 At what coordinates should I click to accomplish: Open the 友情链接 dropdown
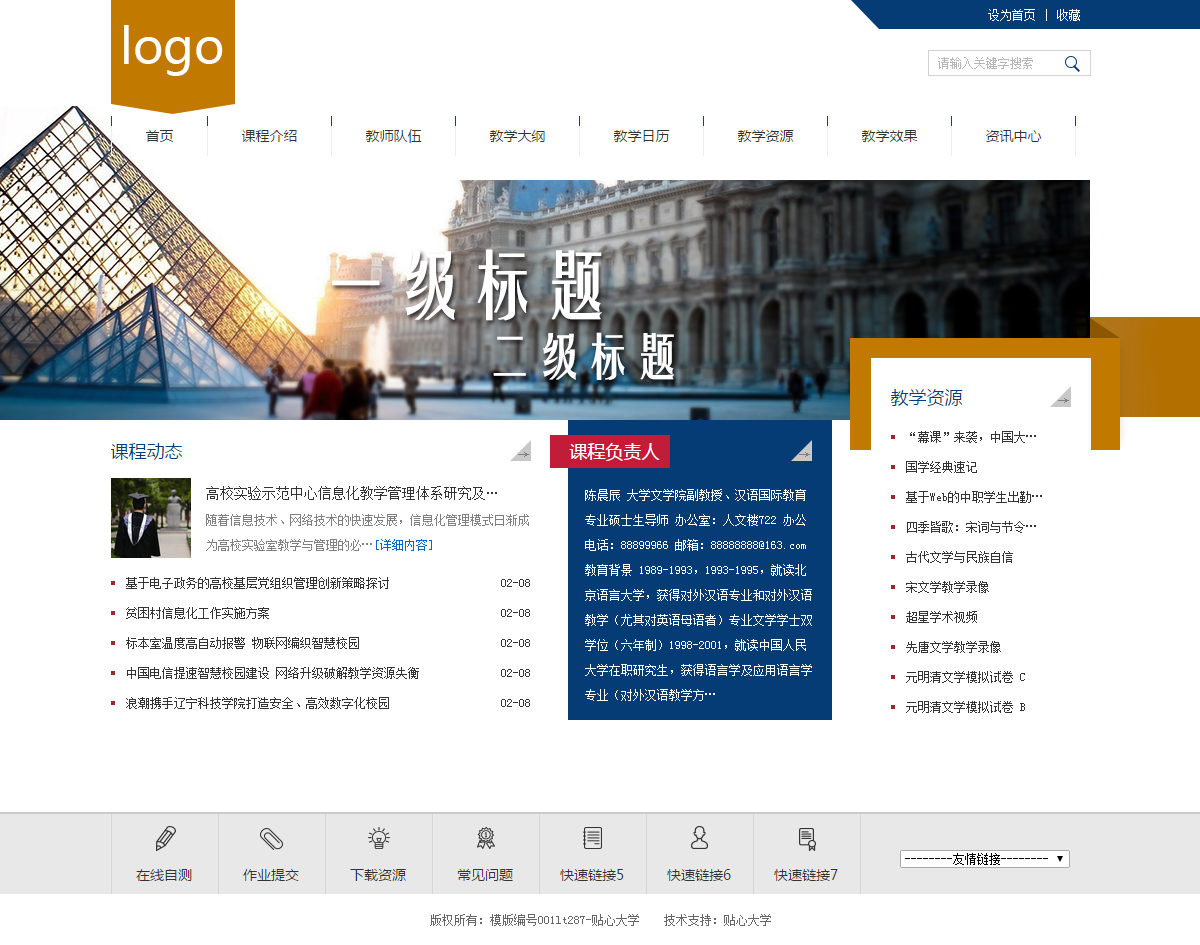point(984,859)
